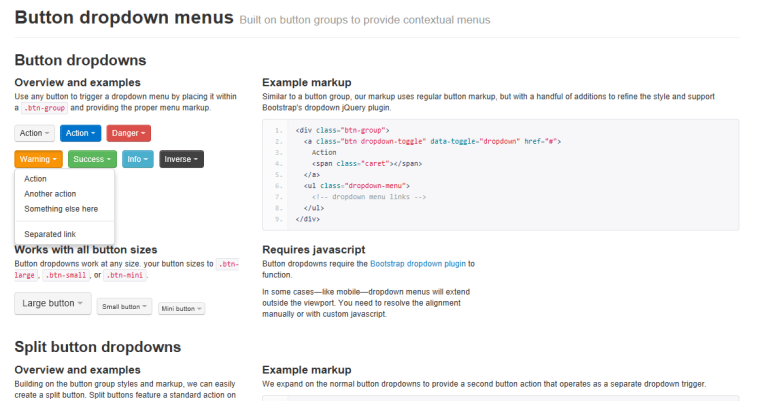The height and width of the screenshot is (401, 757).
Task: Collapse the orange Warning dropdown button
Action: pyautogui.click(x=38, y=159)
